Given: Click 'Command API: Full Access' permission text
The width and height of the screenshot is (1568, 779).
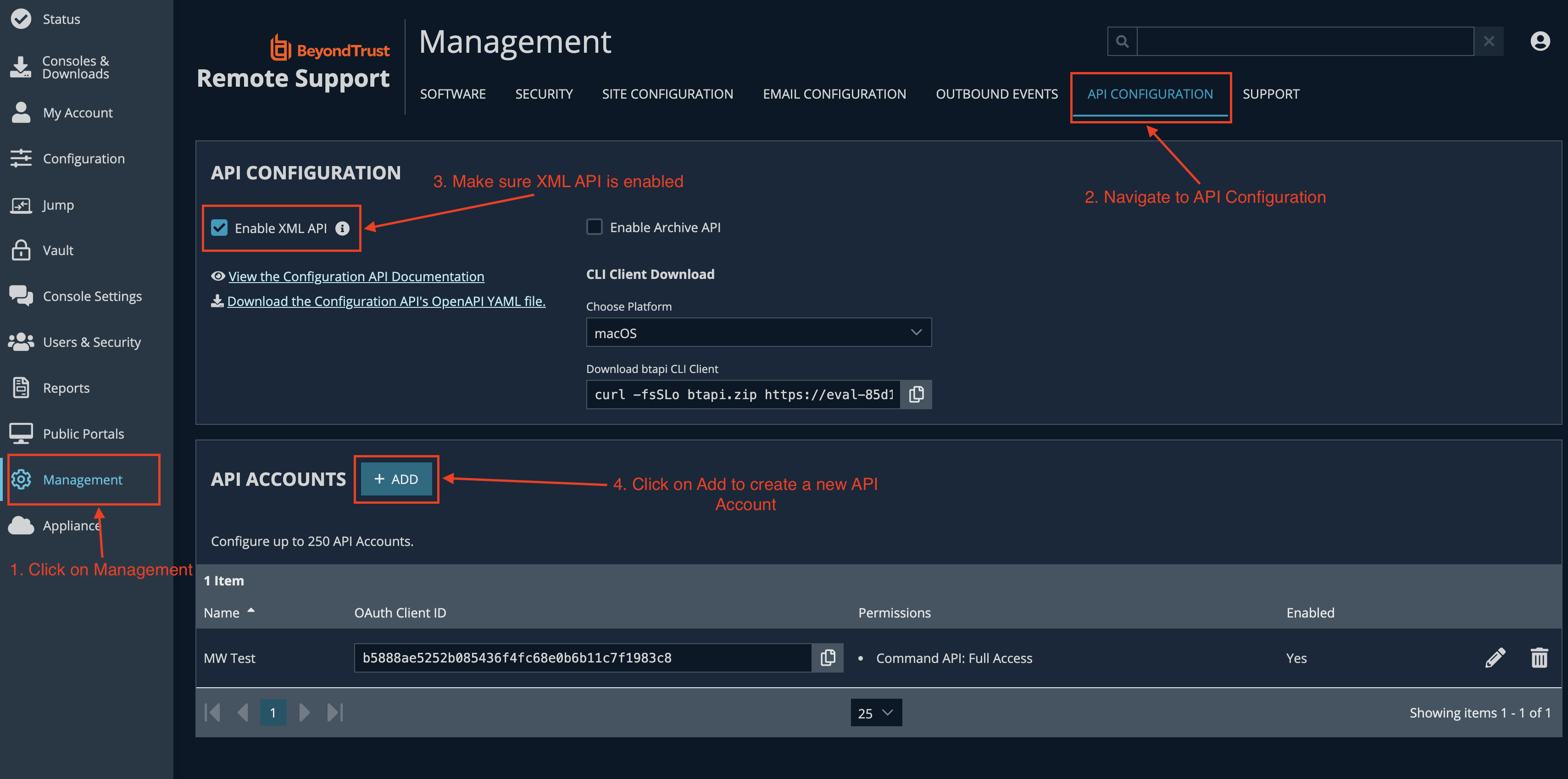Looking at the screenshot, I should (954, 658).
